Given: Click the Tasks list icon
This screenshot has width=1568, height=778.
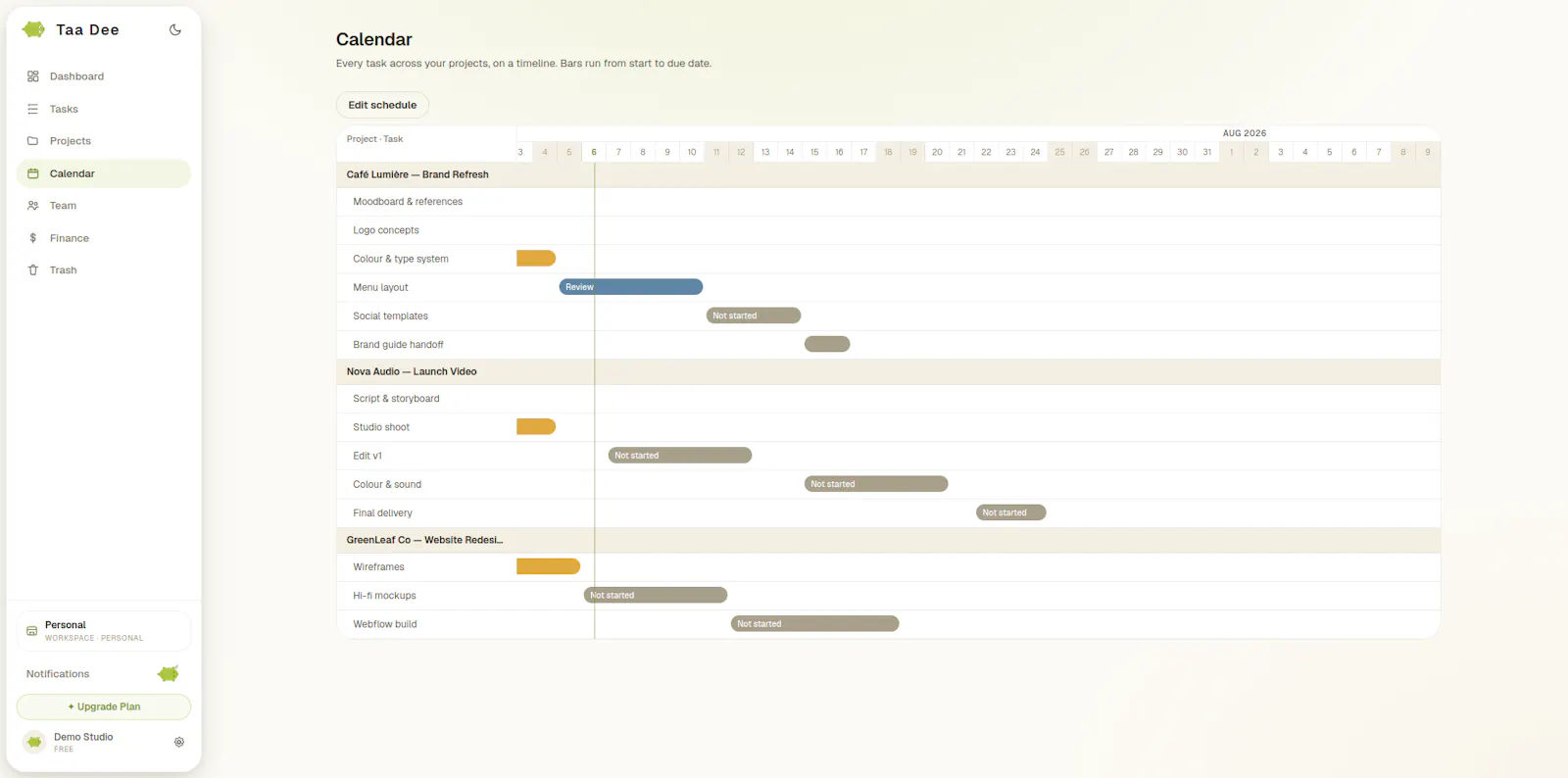Looking at the screenshot, I should point(33,109).
